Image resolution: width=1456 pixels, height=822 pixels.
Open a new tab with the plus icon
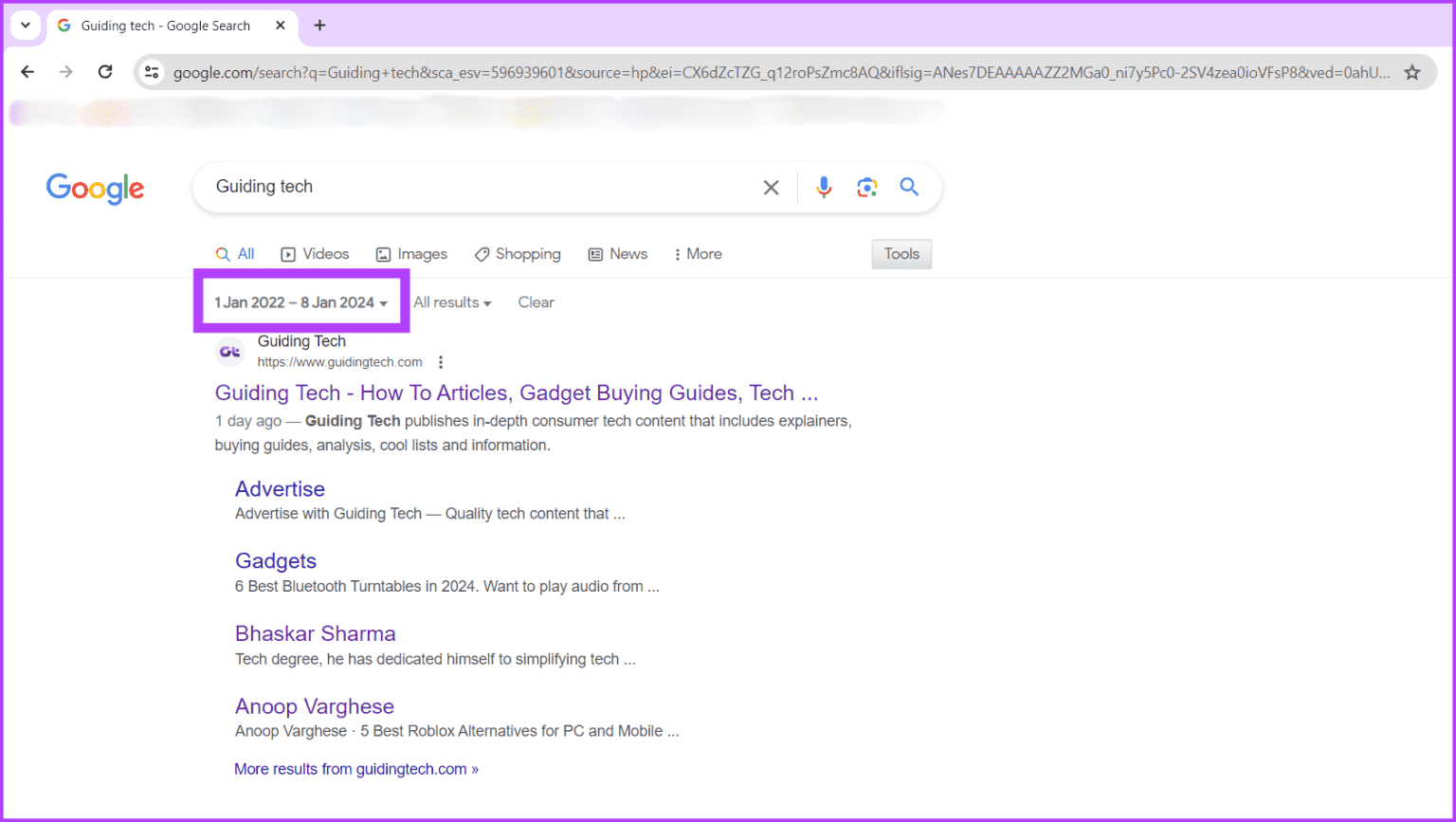(x=319, y=26)
